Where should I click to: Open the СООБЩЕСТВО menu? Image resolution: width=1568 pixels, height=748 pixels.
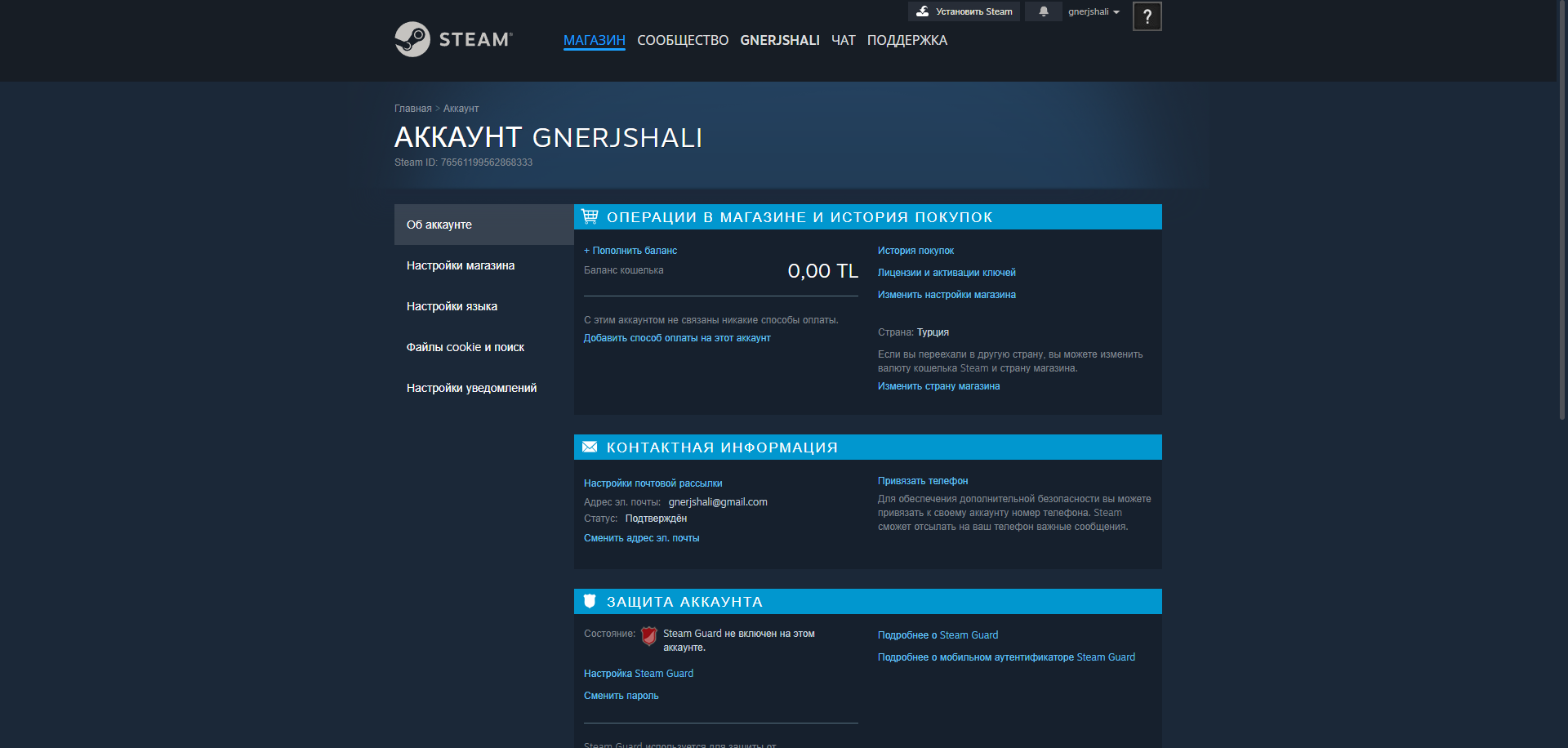(x=683, y=40)
